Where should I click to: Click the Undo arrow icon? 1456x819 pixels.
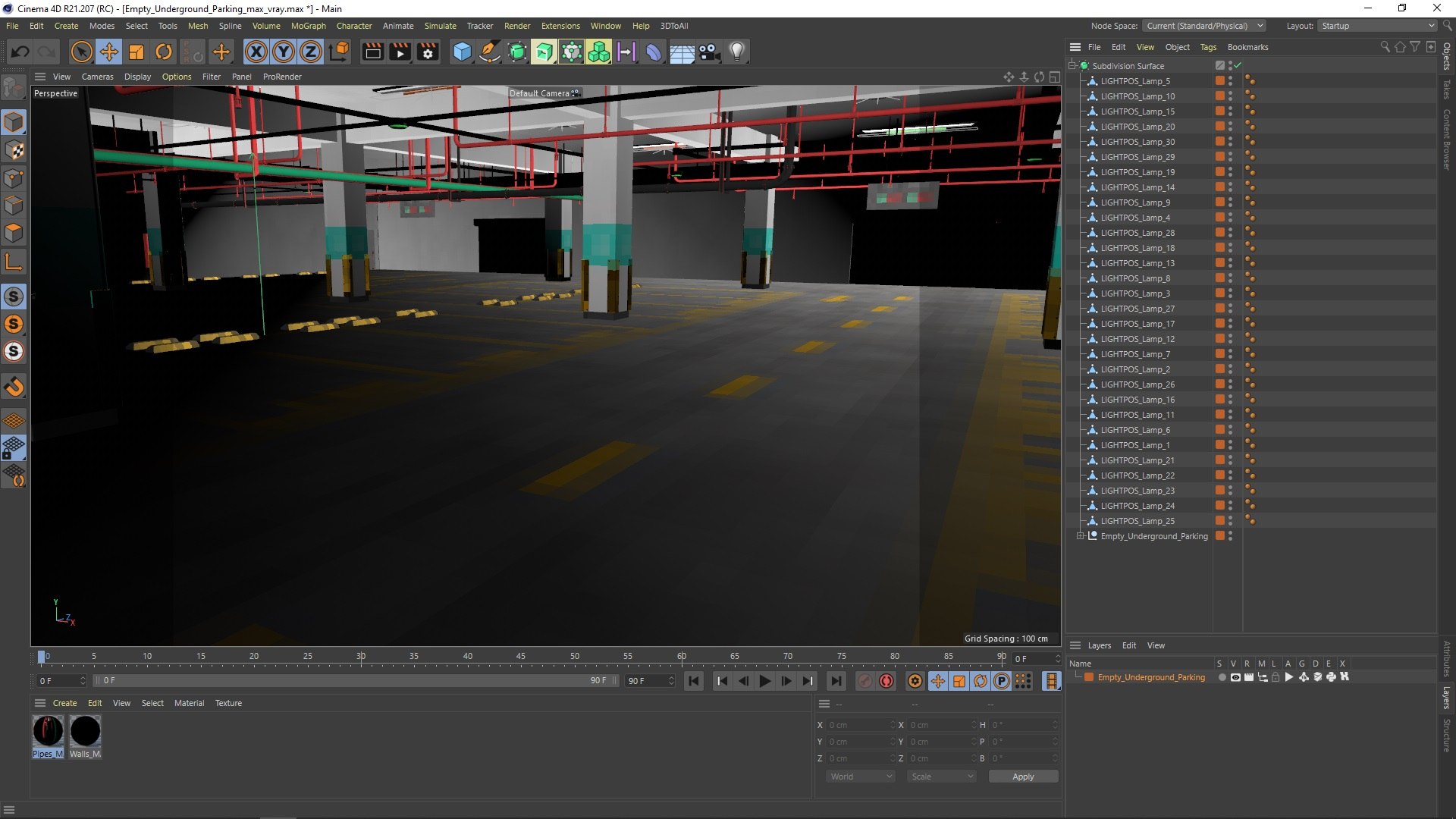pos(20,52)
